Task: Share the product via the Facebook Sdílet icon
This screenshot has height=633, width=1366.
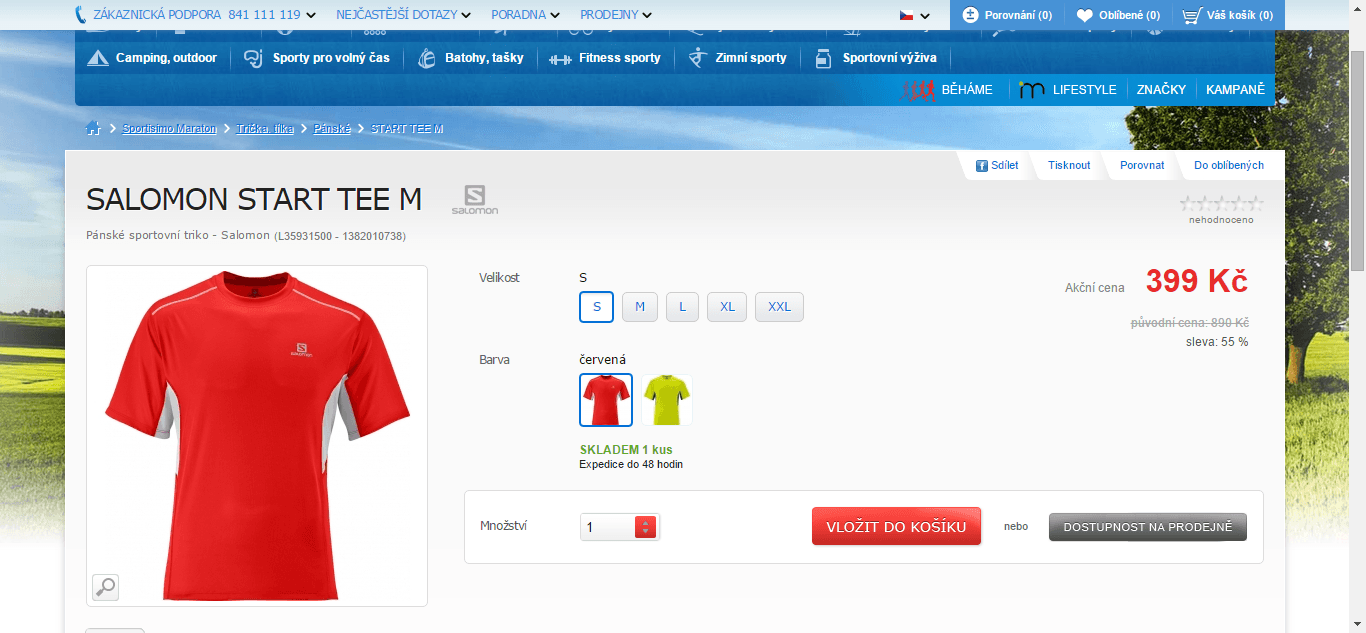Action: pos(982,166)
